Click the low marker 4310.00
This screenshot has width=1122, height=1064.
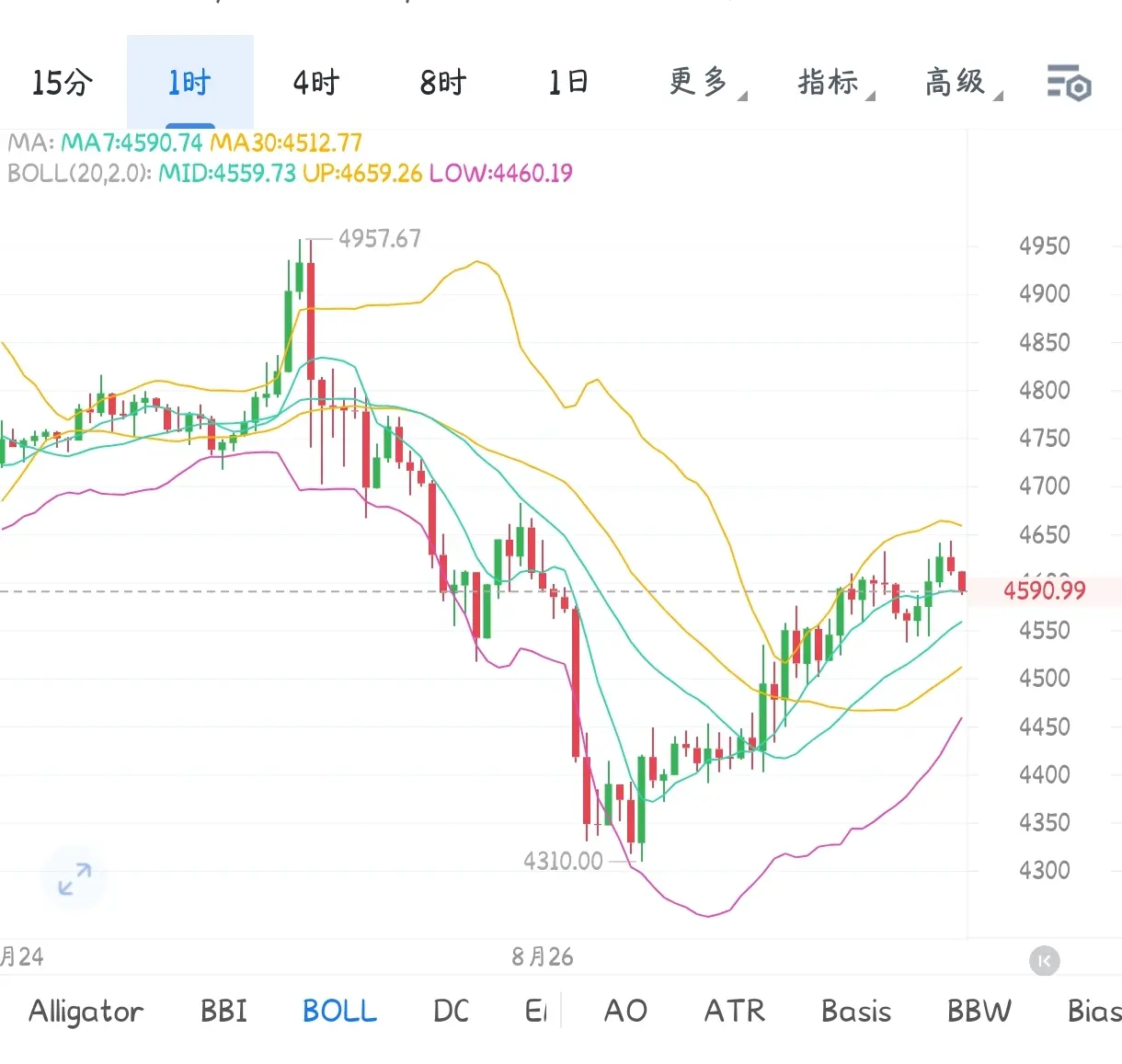563,862
